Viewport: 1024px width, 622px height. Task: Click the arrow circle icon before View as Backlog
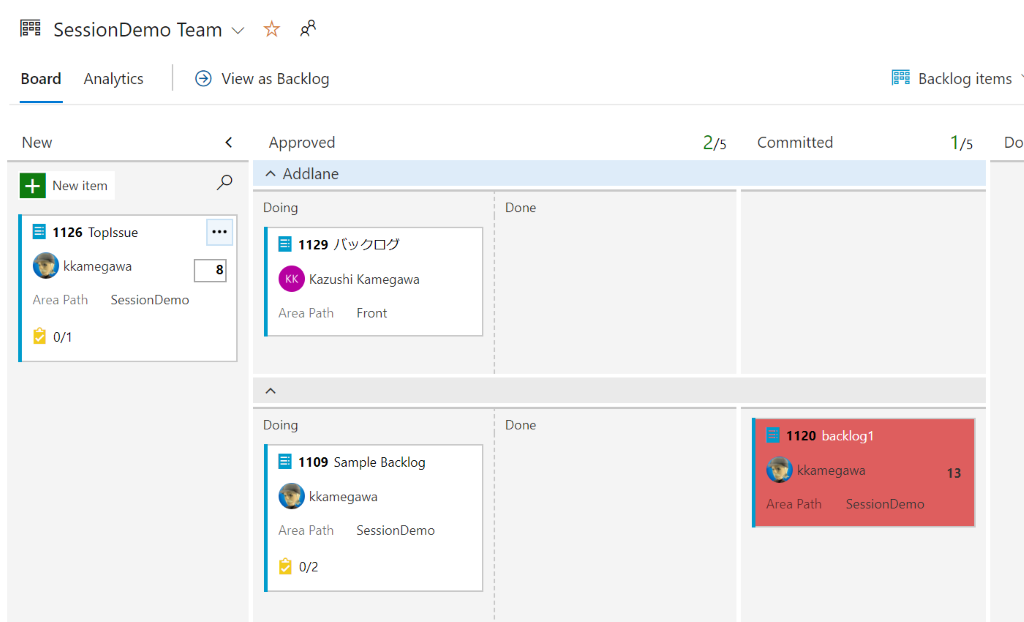[x=203, y=78]
